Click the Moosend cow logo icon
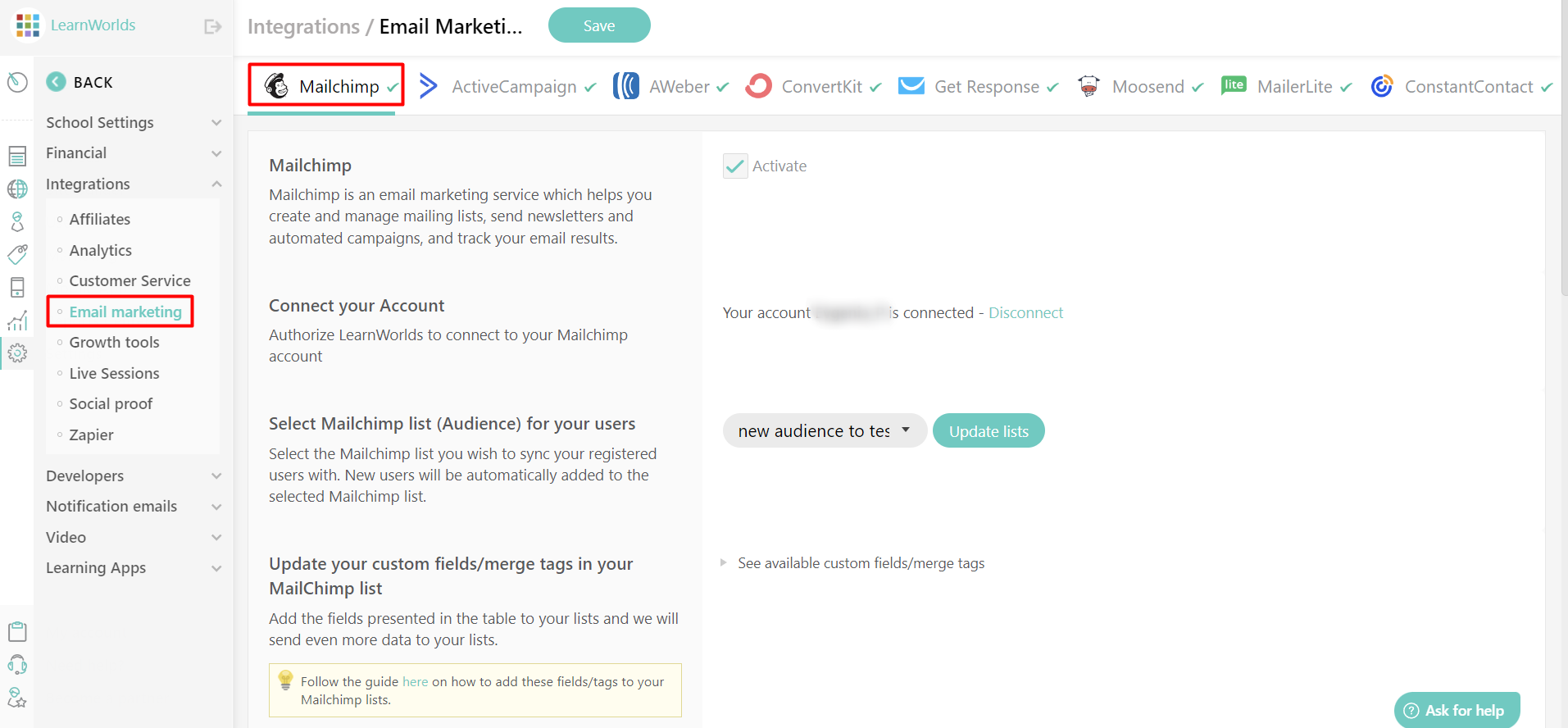 (1088, 85)
